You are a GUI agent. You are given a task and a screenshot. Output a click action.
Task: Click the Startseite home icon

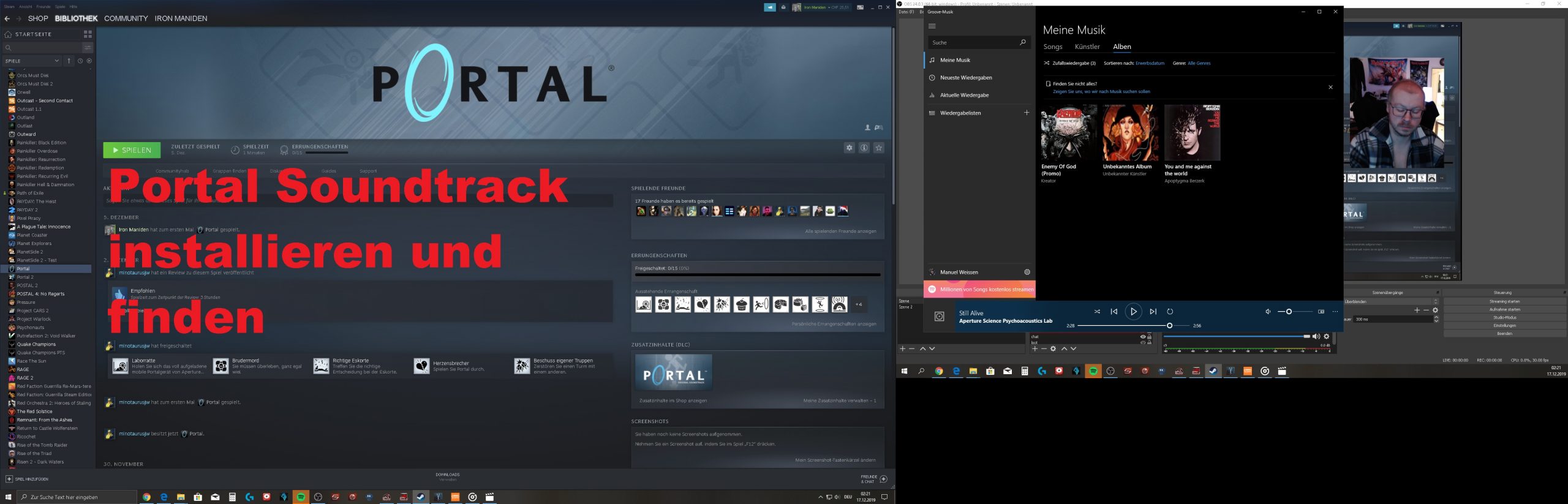8,34
